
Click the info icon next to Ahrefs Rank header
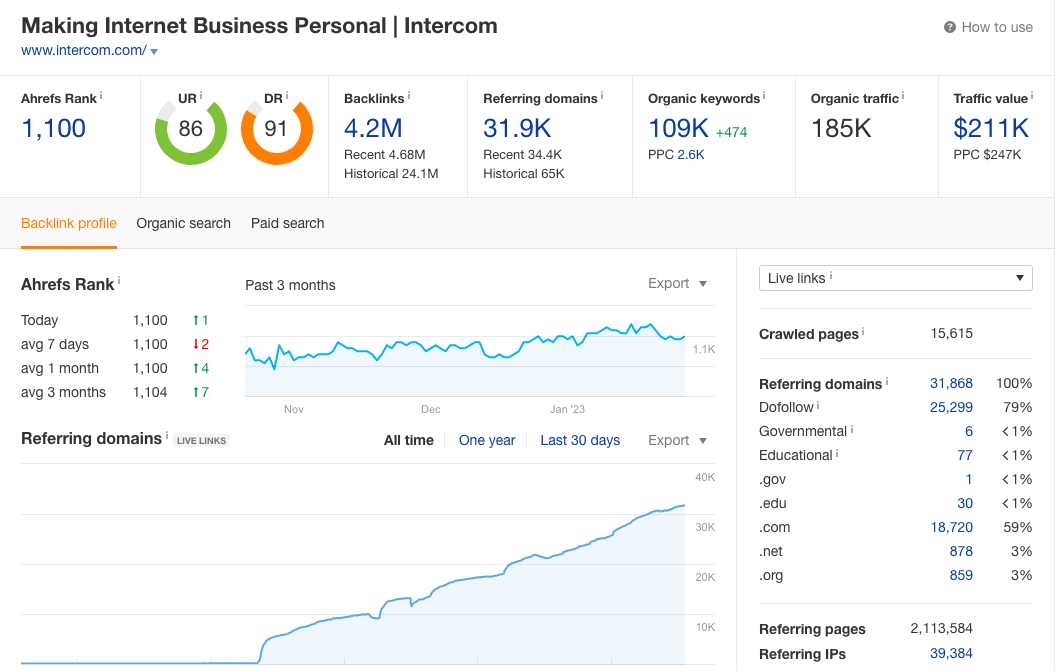tap(101, 96)
